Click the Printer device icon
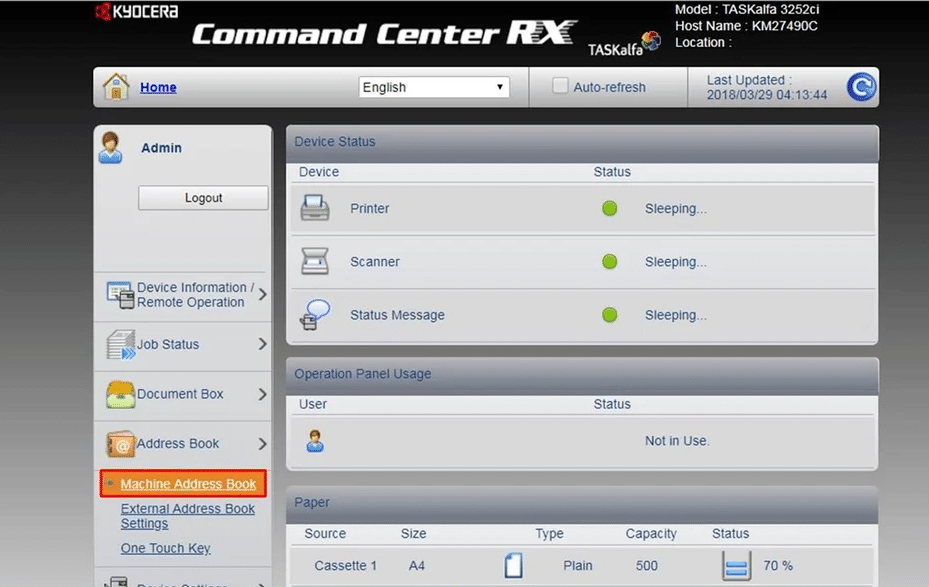The image size is (929, 587). click(x=315, y=208)
